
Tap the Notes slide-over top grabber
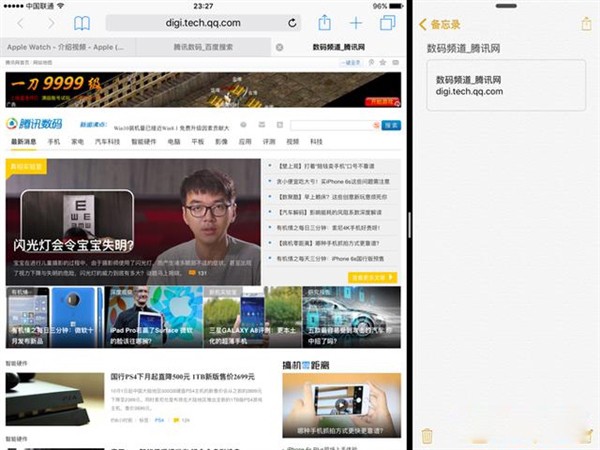(506, 6)
